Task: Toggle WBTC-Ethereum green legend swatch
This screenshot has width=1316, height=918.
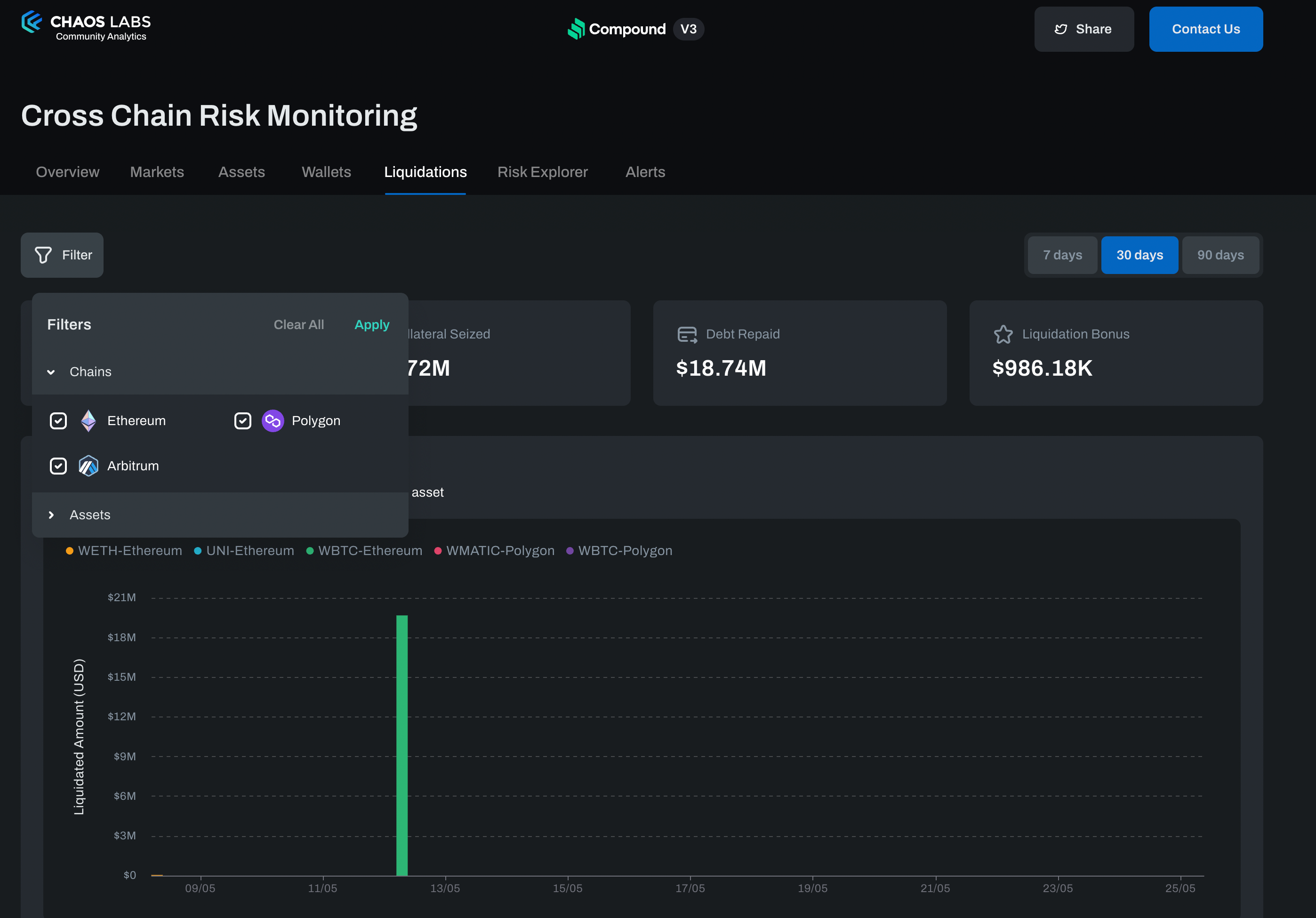Action: 310,551
